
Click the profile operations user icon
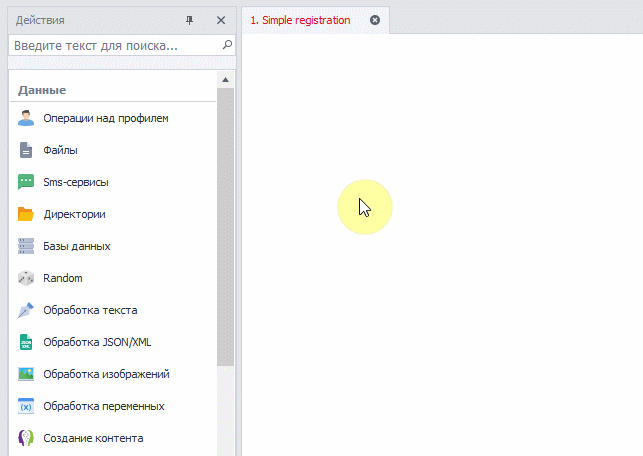26,118
